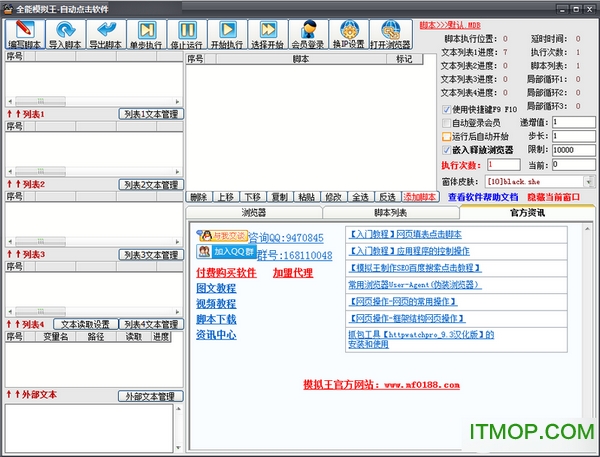Click the 停止运行 stop icon
The height and width of the screenshot is (457, 600).
coord(187,34)
